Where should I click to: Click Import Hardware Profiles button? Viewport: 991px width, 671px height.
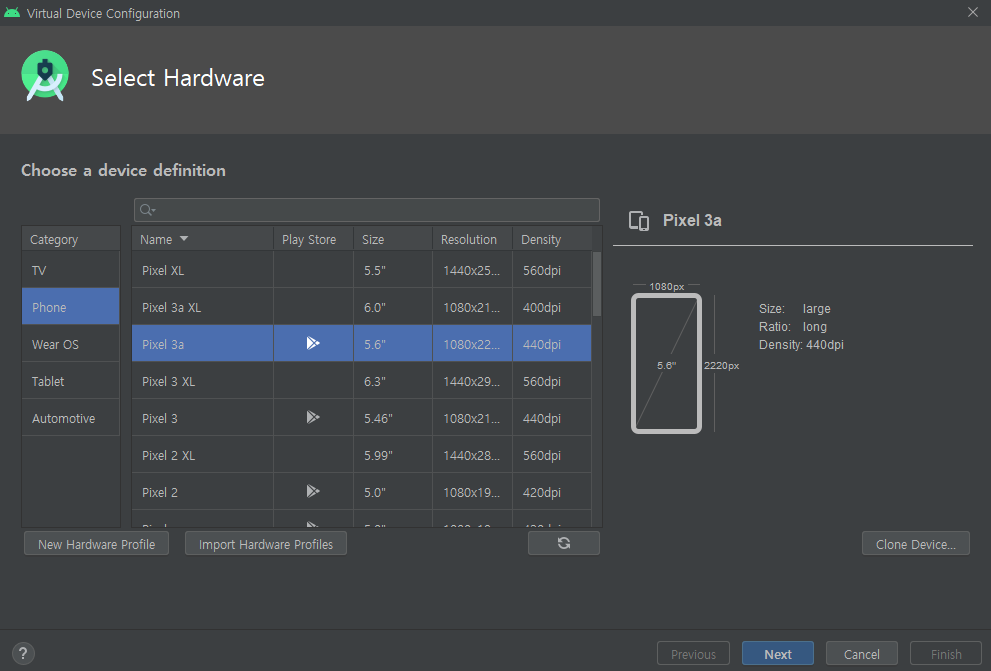265,544
